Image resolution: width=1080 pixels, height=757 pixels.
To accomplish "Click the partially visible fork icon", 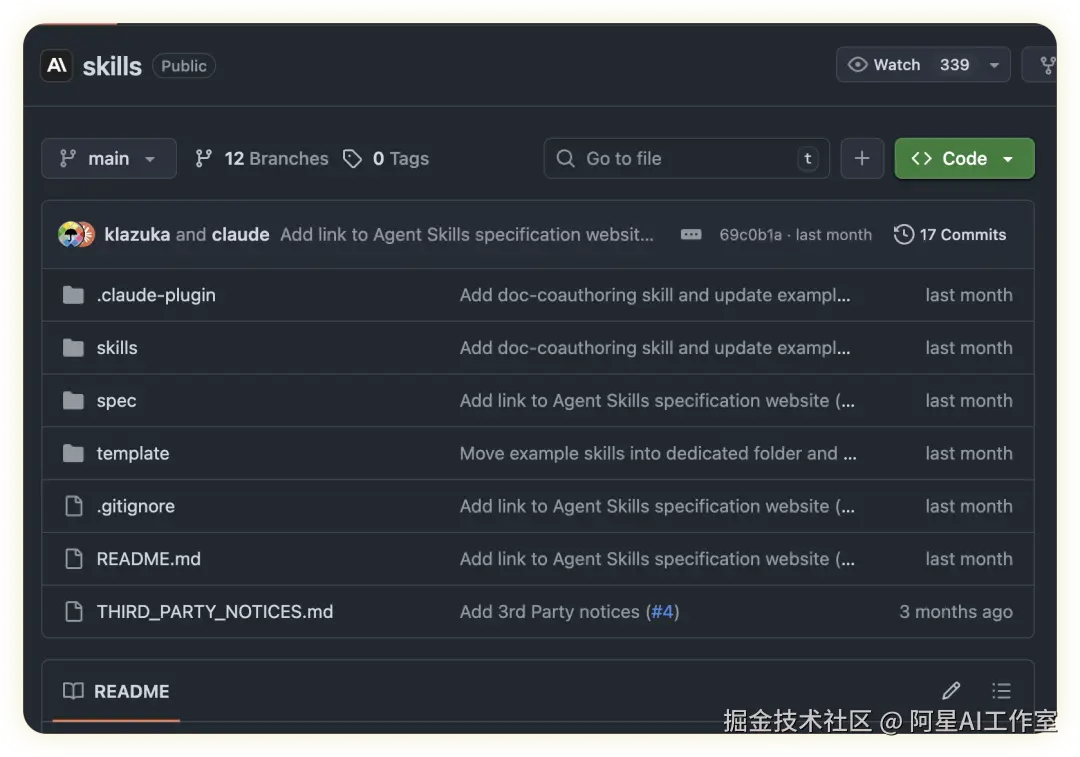I will click(1047, 65).
